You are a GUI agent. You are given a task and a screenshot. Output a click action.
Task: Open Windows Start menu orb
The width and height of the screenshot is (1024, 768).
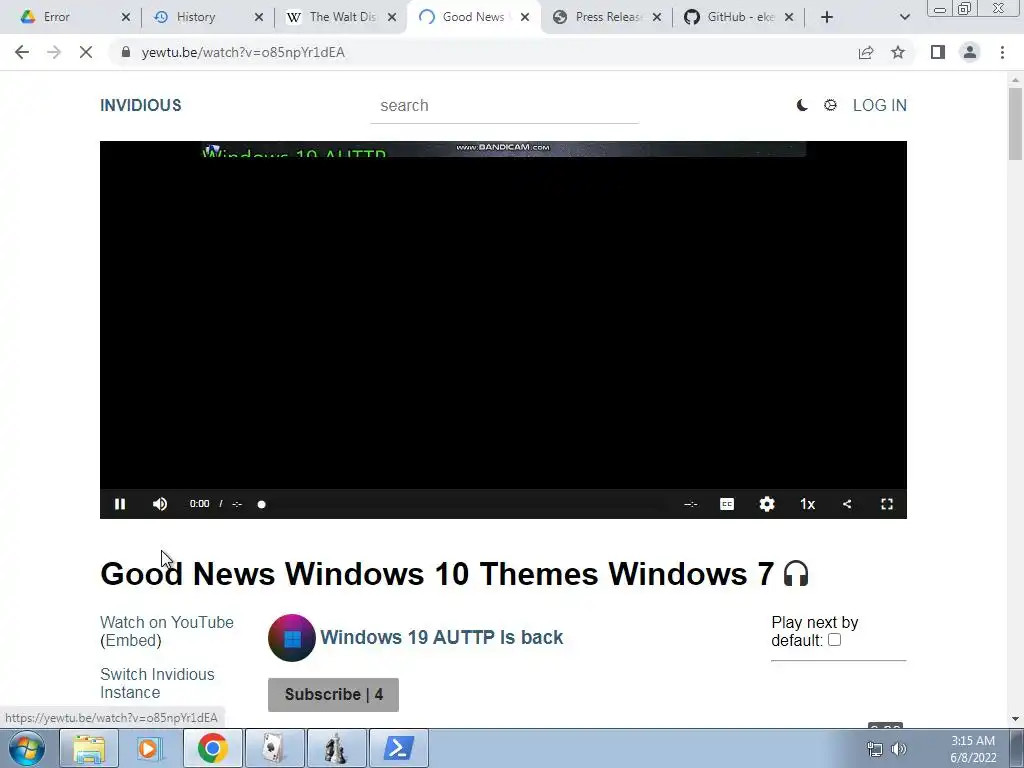click(27, 748)
